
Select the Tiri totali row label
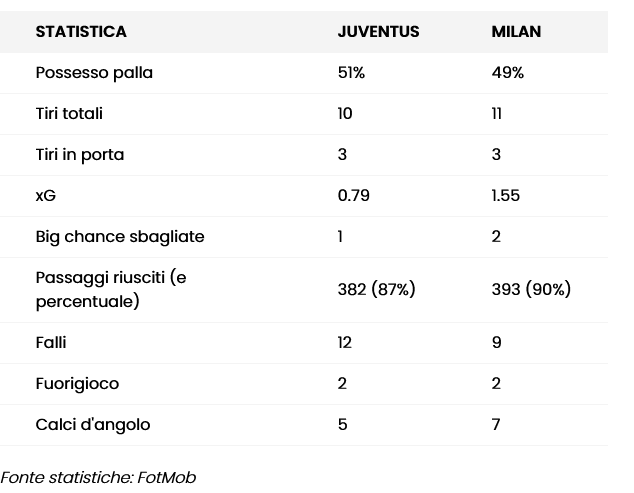click(69, 114)
